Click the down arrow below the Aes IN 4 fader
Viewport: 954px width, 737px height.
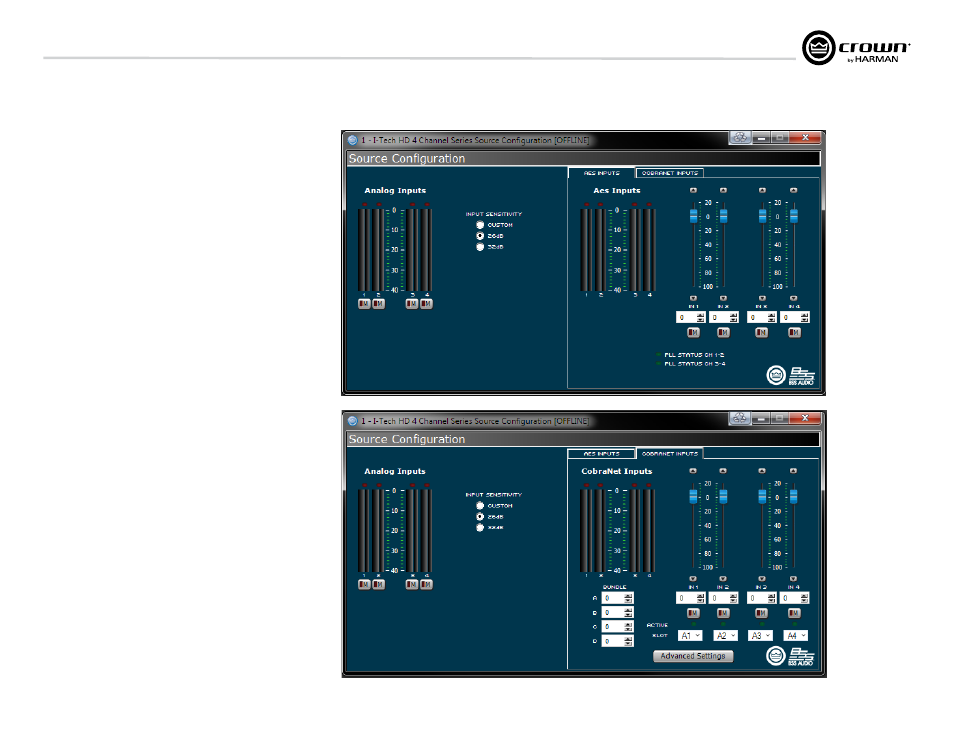[x=793, y=298]
